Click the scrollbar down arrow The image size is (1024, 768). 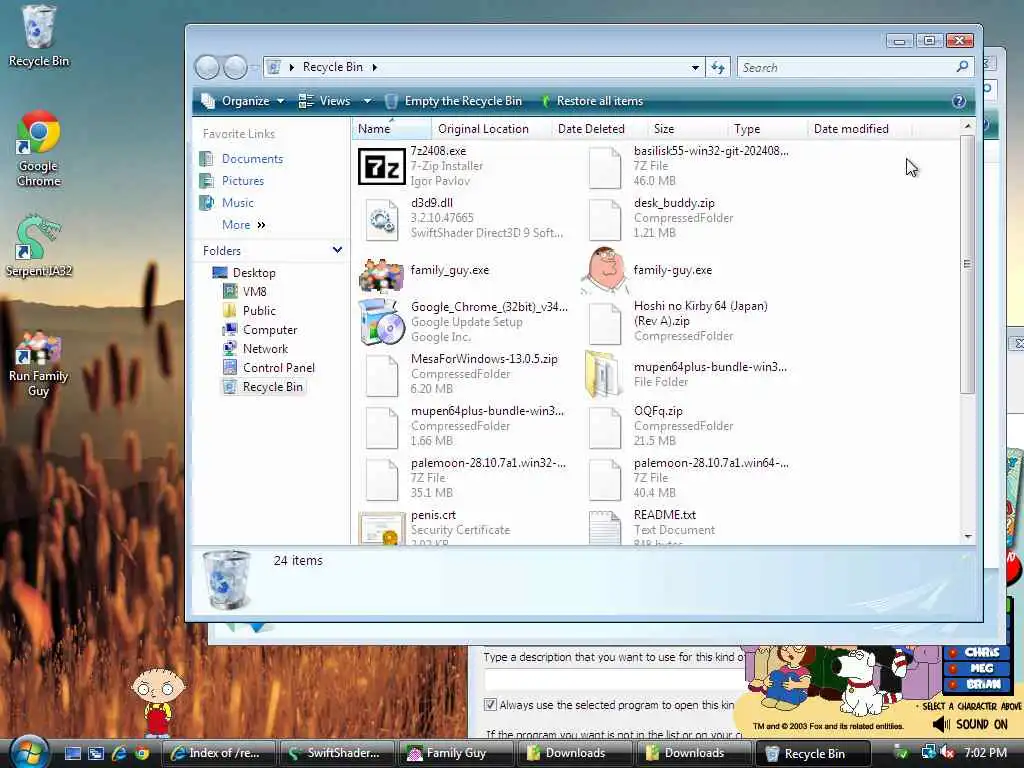tap(968, 536)
